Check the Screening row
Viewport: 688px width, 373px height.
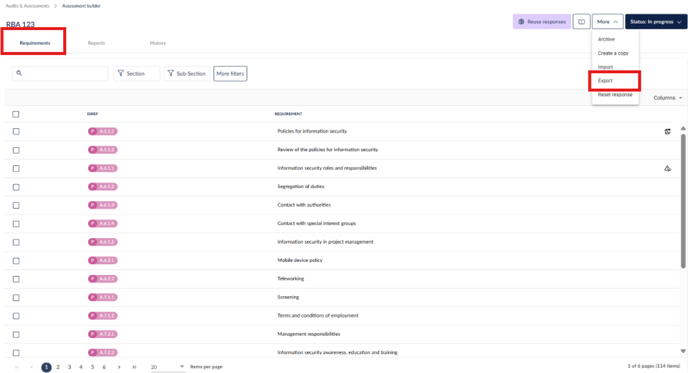[16, 298]
